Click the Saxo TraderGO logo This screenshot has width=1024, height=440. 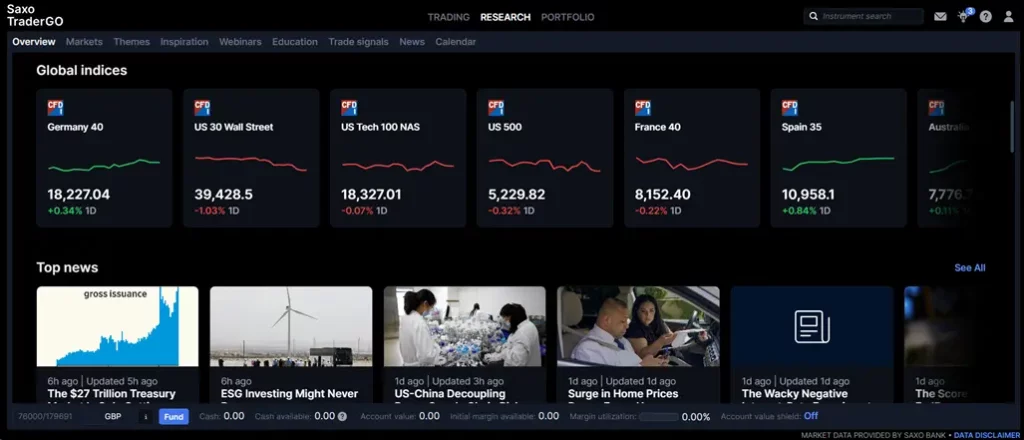click(x=35, y=16)
